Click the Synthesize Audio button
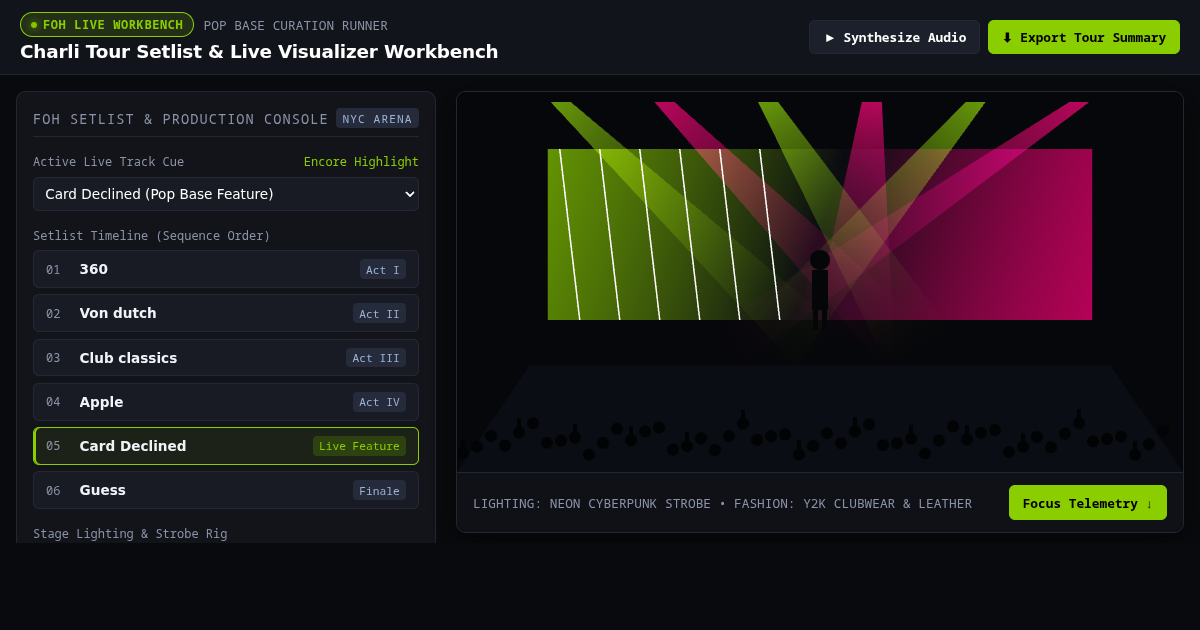 894,37
